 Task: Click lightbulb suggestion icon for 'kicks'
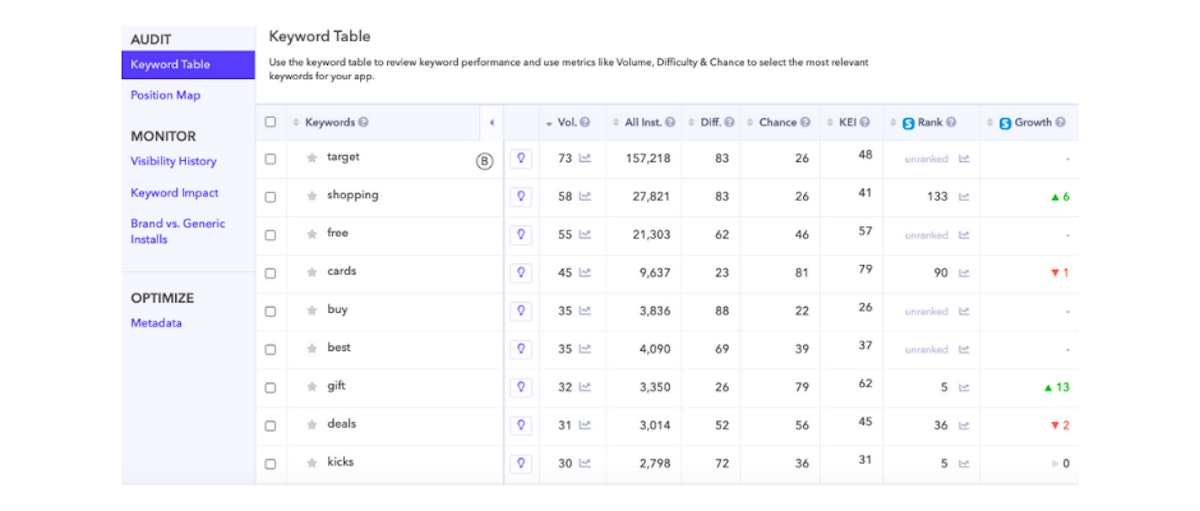520,463
